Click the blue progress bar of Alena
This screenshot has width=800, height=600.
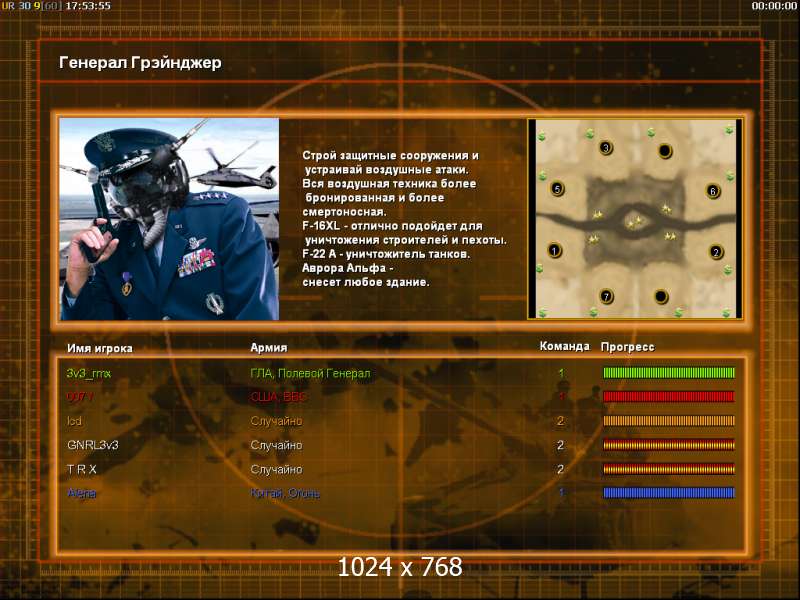(669, 492)
